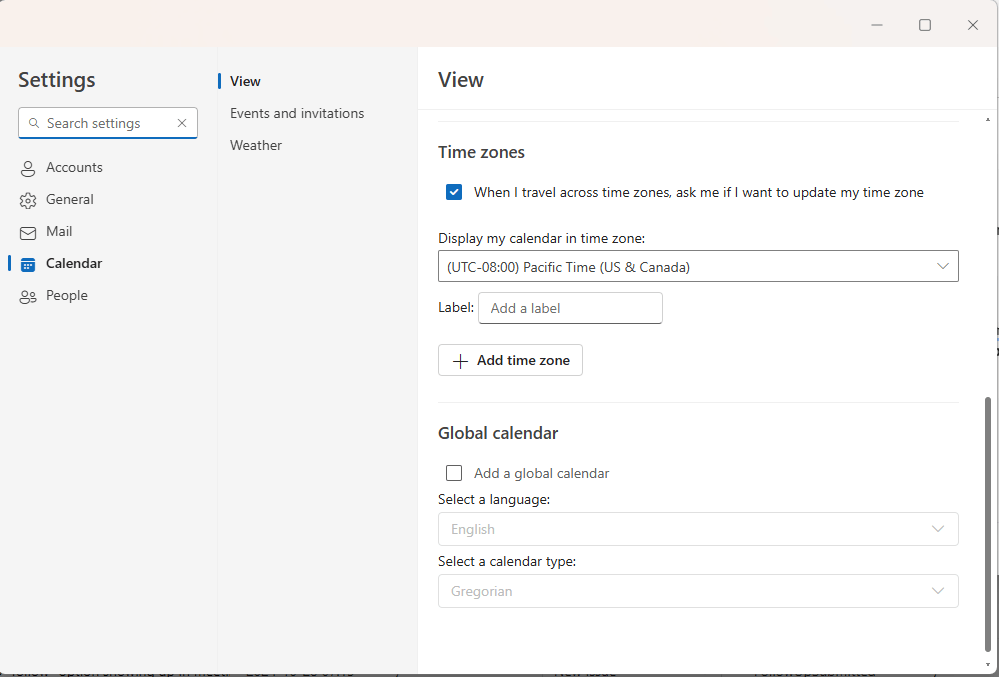The width and height of the screenshot is (999, 677).
Task: Click the search magnifier icon
Action: 34,123
